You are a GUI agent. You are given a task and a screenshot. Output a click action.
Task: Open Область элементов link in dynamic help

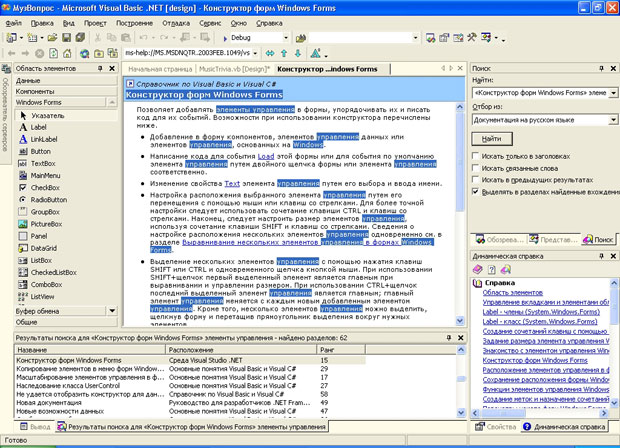click(512, 293)
